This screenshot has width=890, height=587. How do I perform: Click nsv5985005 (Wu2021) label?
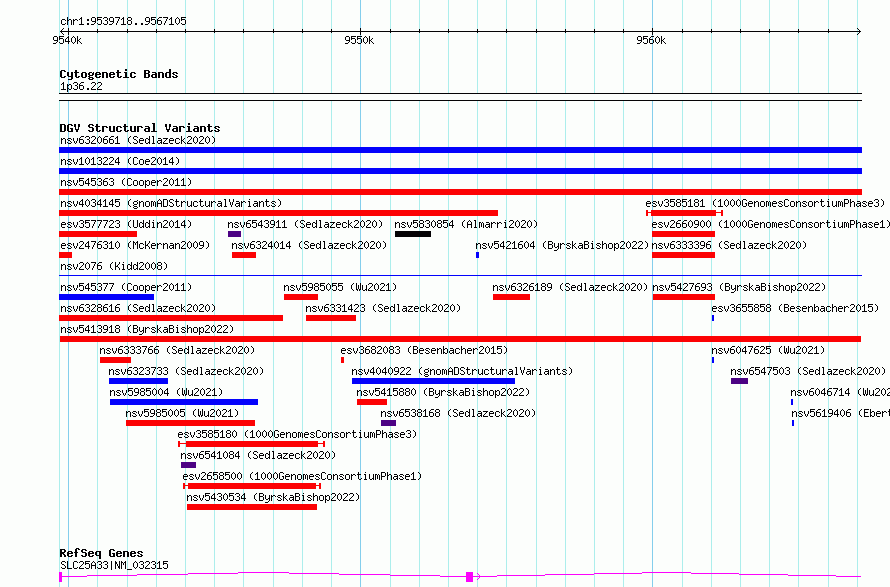(x=182, y=413)
